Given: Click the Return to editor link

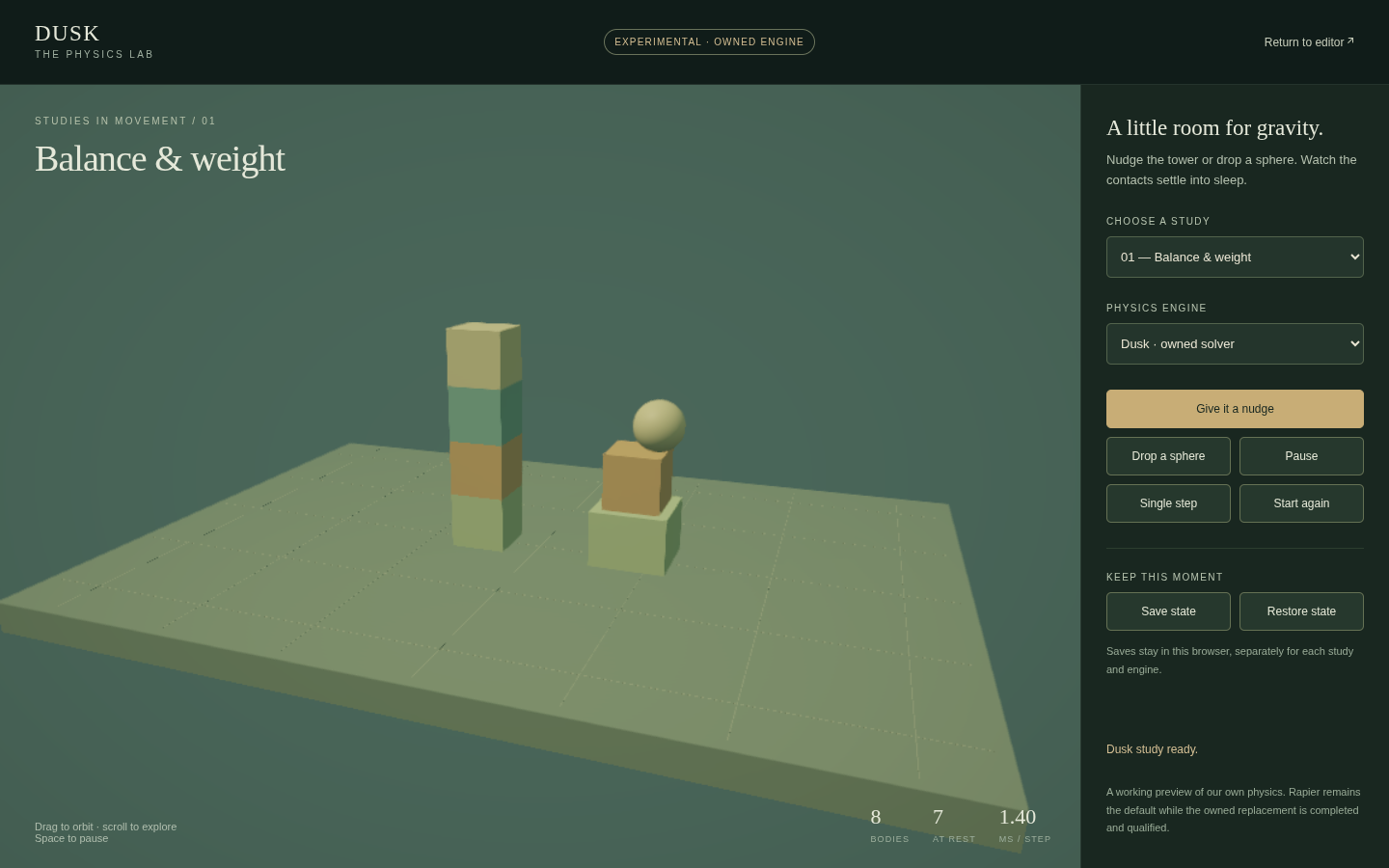Looking at the screenshot, I should pos(1309,42).
